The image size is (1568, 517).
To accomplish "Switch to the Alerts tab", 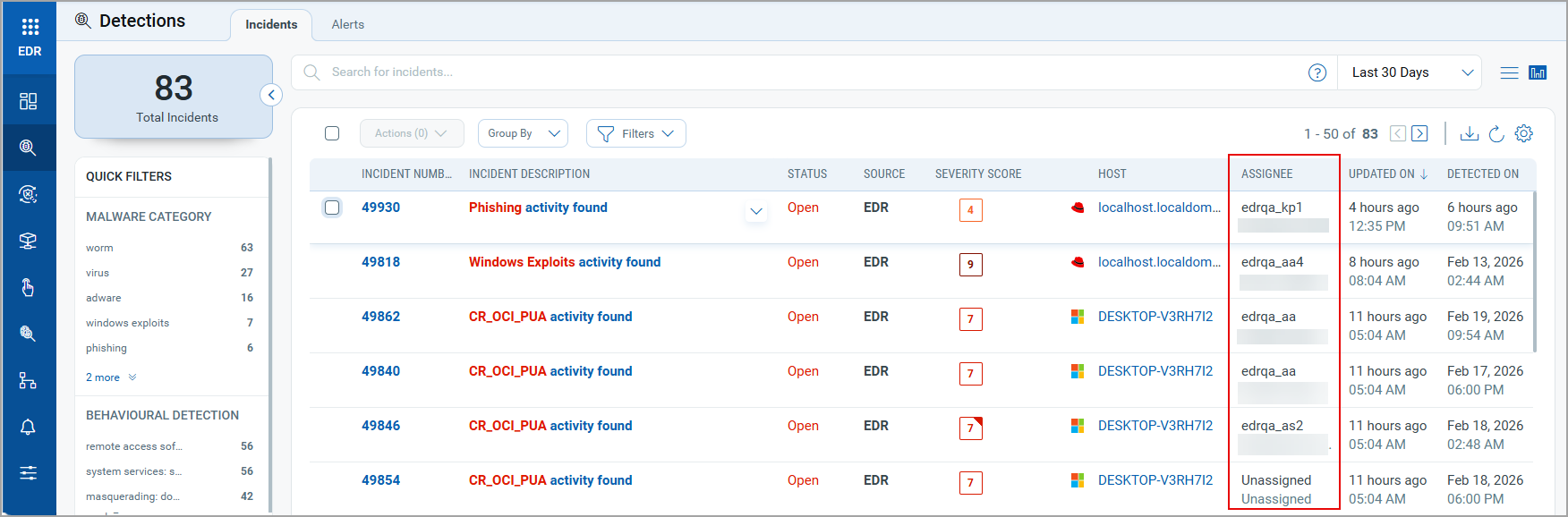I will point(347,24).
